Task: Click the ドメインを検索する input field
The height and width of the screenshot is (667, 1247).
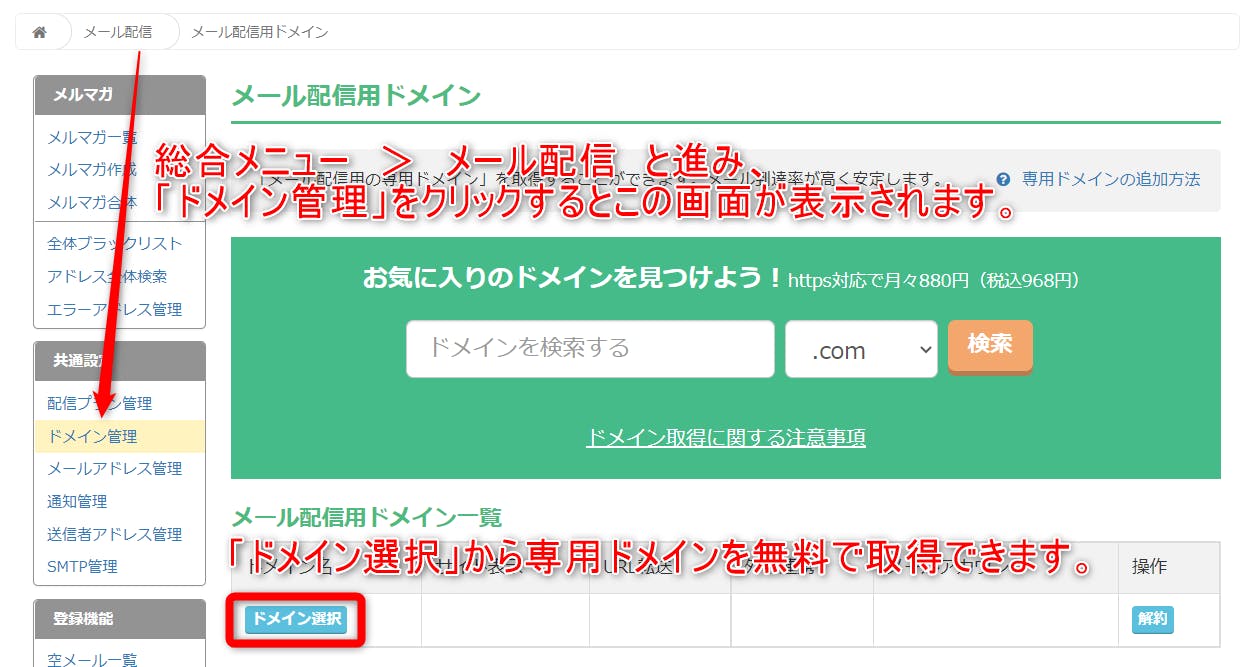Action: click(590, 349)
